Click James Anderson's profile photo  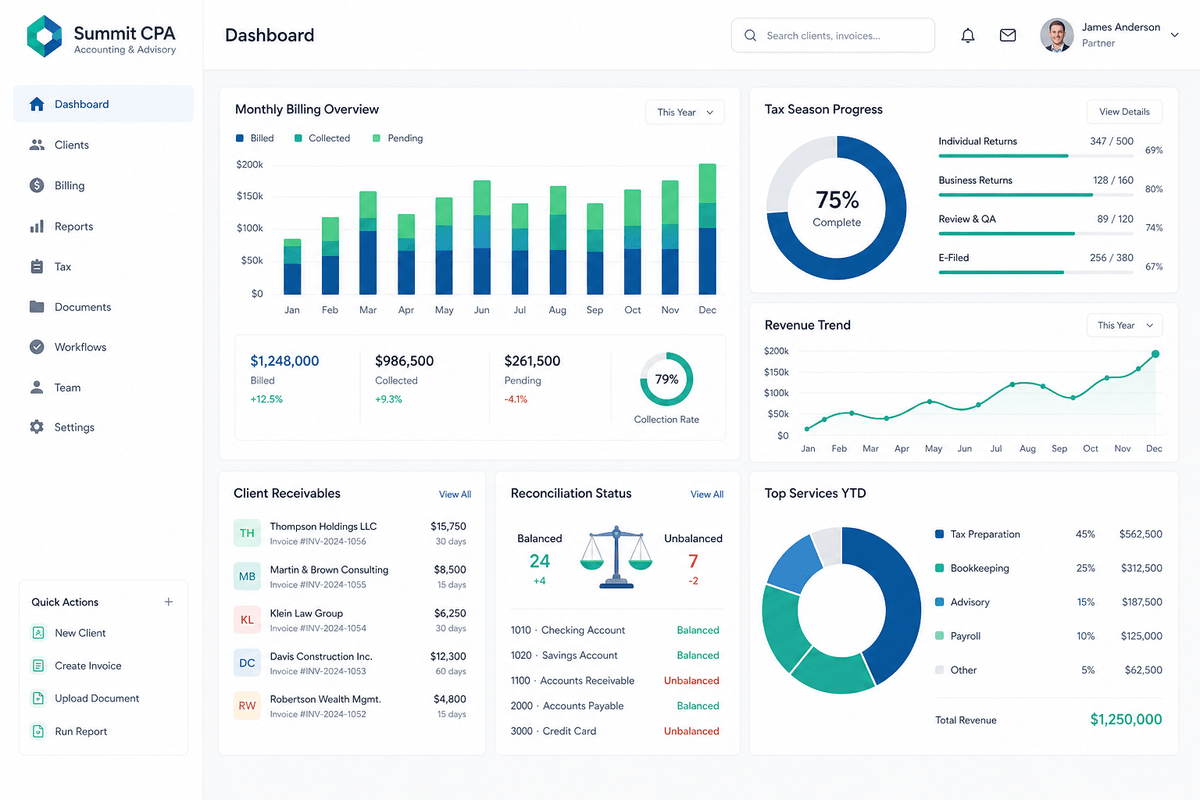(x=1057, y=35)
